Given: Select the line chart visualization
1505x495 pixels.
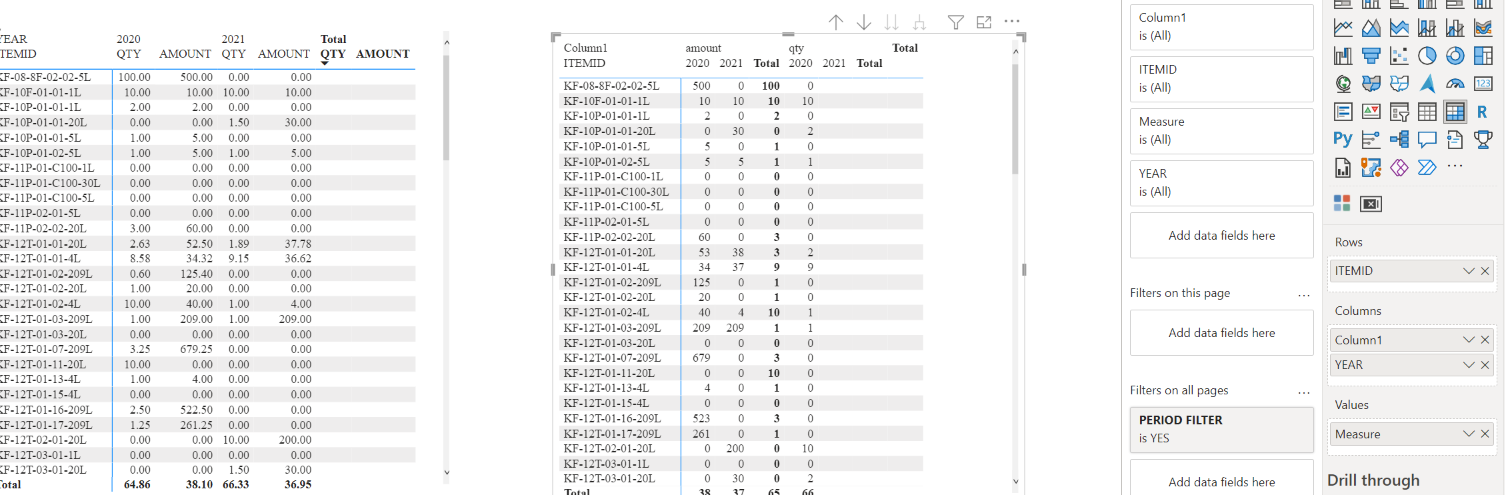Looking at the screenshot, I should click(1343, 28).
